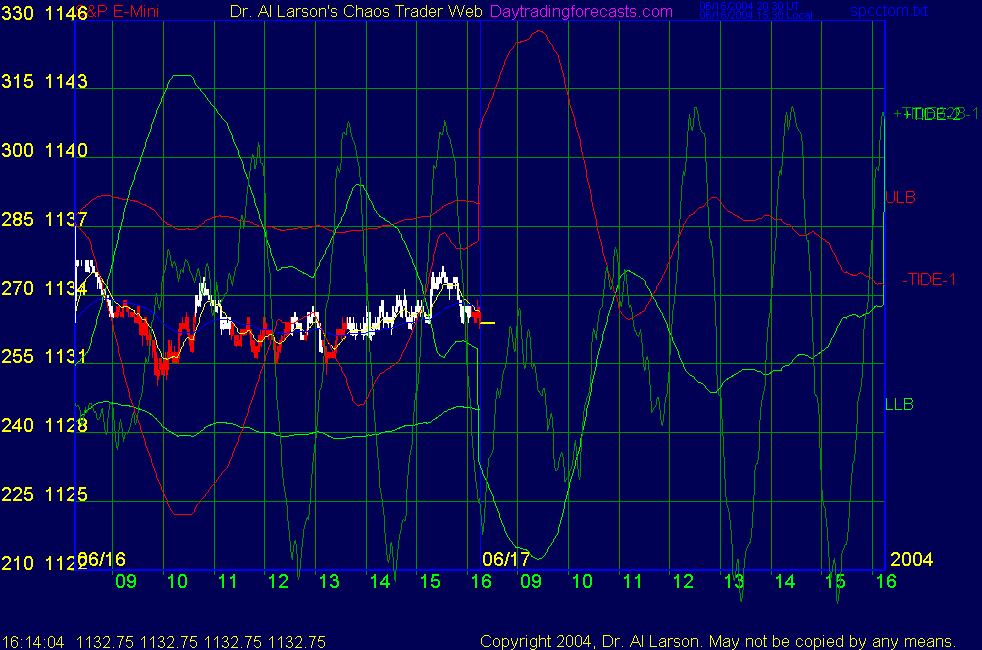Image resolution: width=982 pixels, height=650 pixels.
Task: Click the yellow last-price dash marker
Action: 488,322
